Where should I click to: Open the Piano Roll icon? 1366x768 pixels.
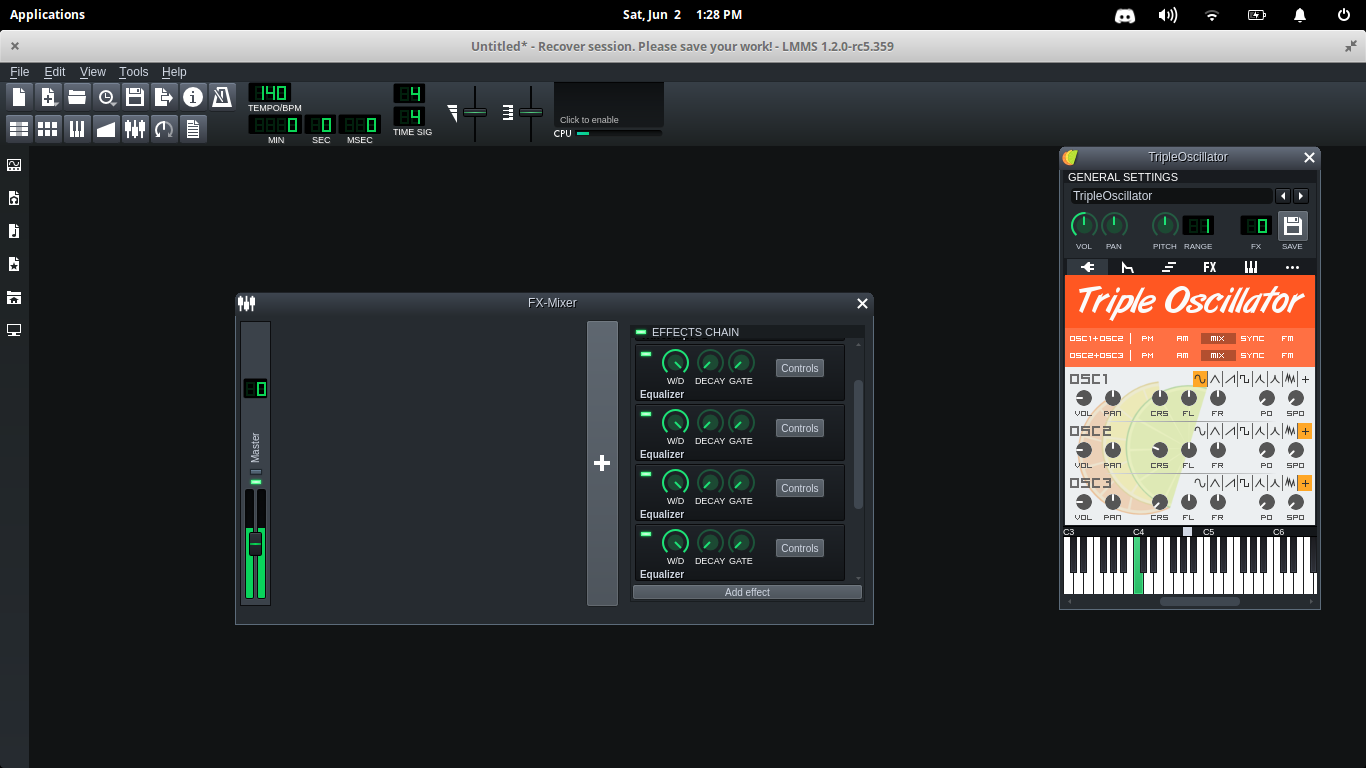point(77,128)
